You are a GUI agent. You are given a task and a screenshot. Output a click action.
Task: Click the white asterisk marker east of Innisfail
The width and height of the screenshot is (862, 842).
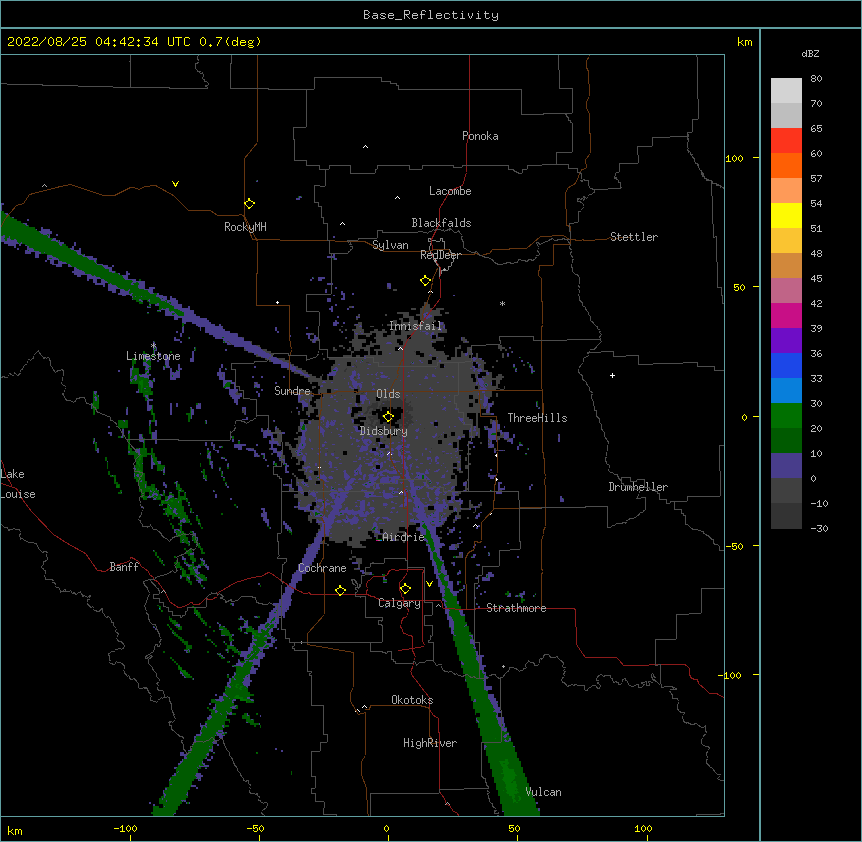pyautogui.click(x=502, y=303)
